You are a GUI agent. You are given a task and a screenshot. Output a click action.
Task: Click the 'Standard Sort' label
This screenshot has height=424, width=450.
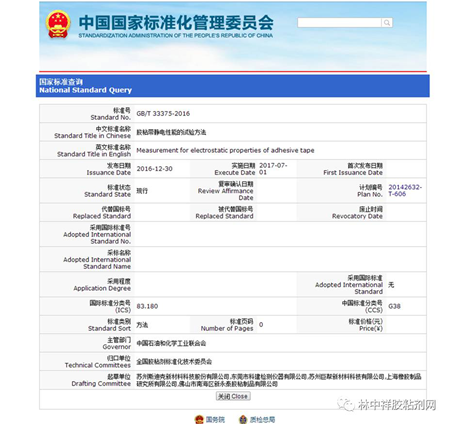click(x=109, y=328)
